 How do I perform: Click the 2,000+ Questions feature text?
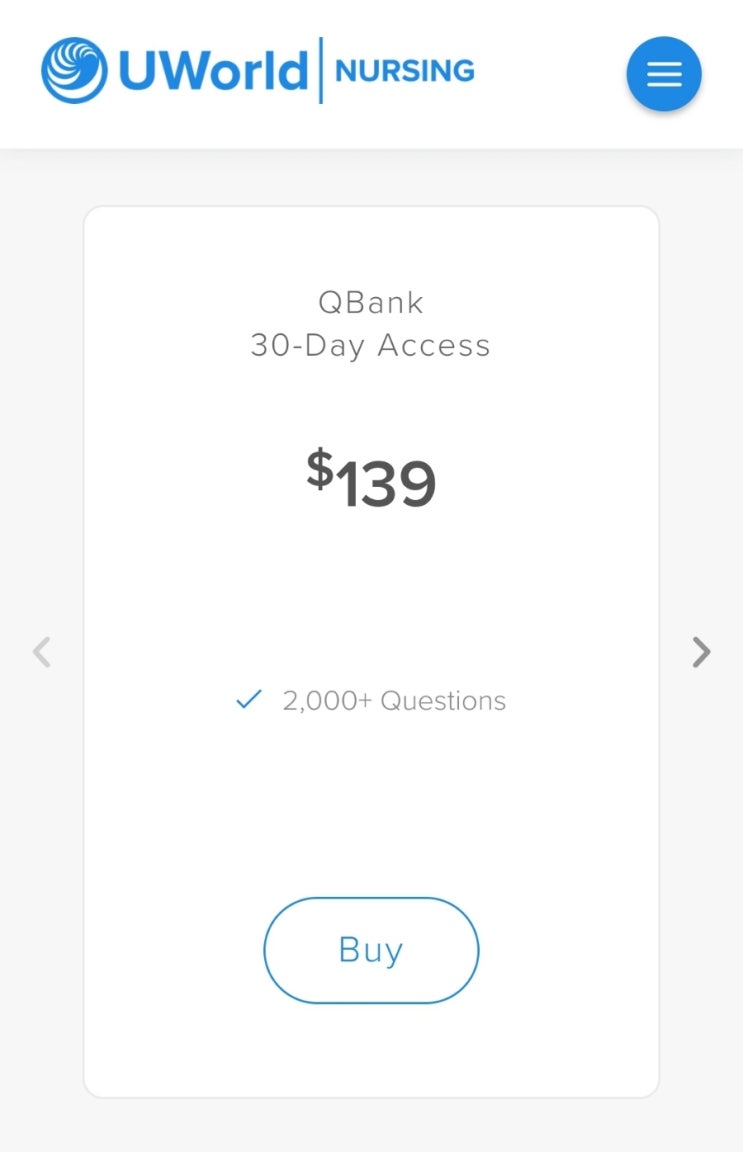[x=394, y=701]
